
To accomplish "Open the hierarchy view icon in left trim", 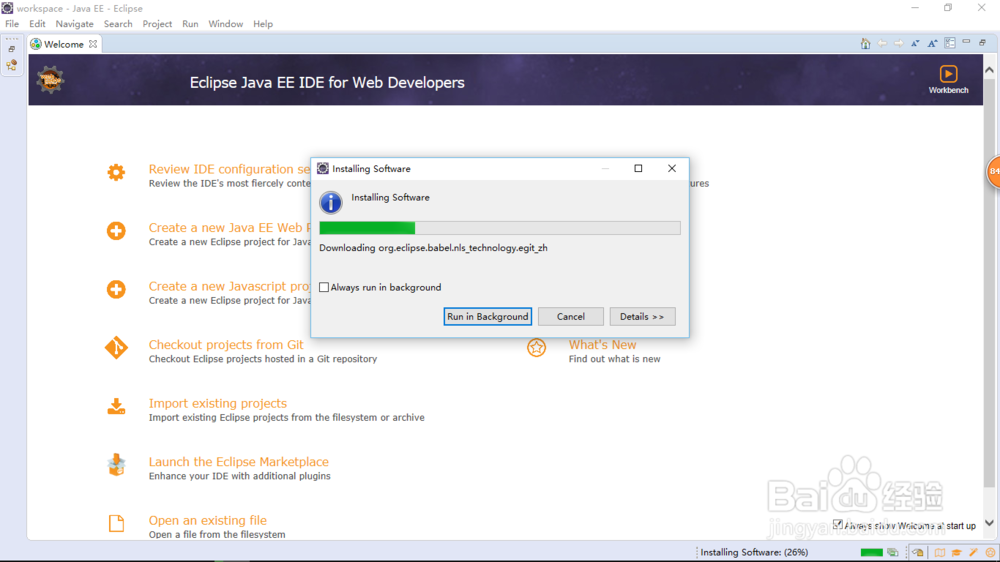I will pyautogui.click(x=11, y=65).
